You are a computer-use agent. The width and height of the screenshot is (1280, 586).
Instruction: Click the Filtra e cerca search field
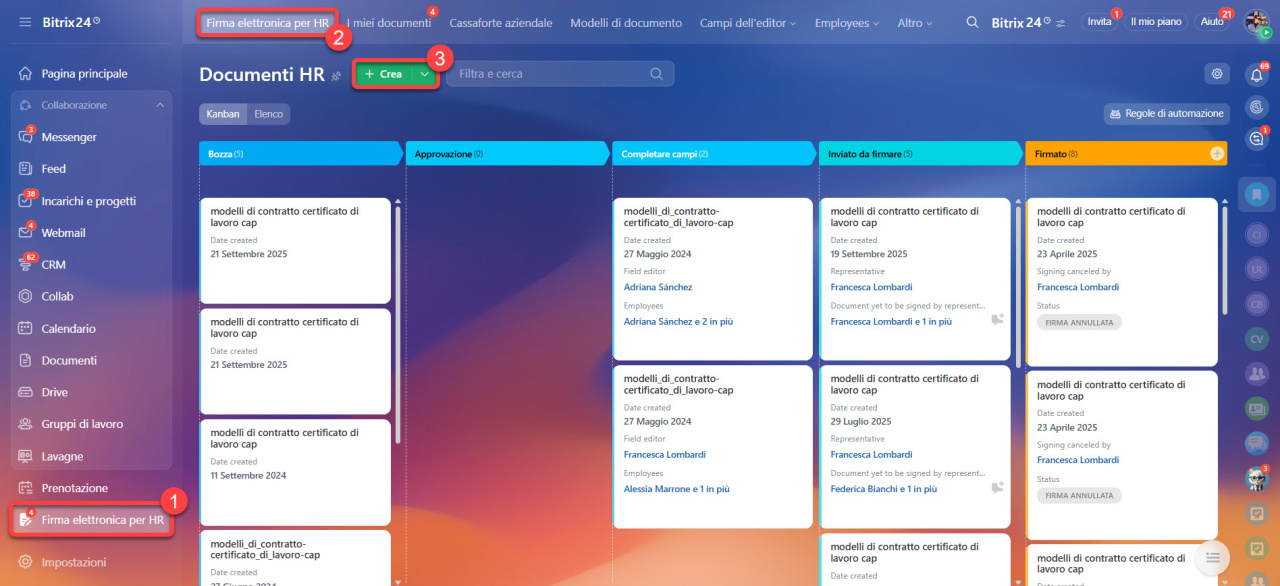[550, 74]
